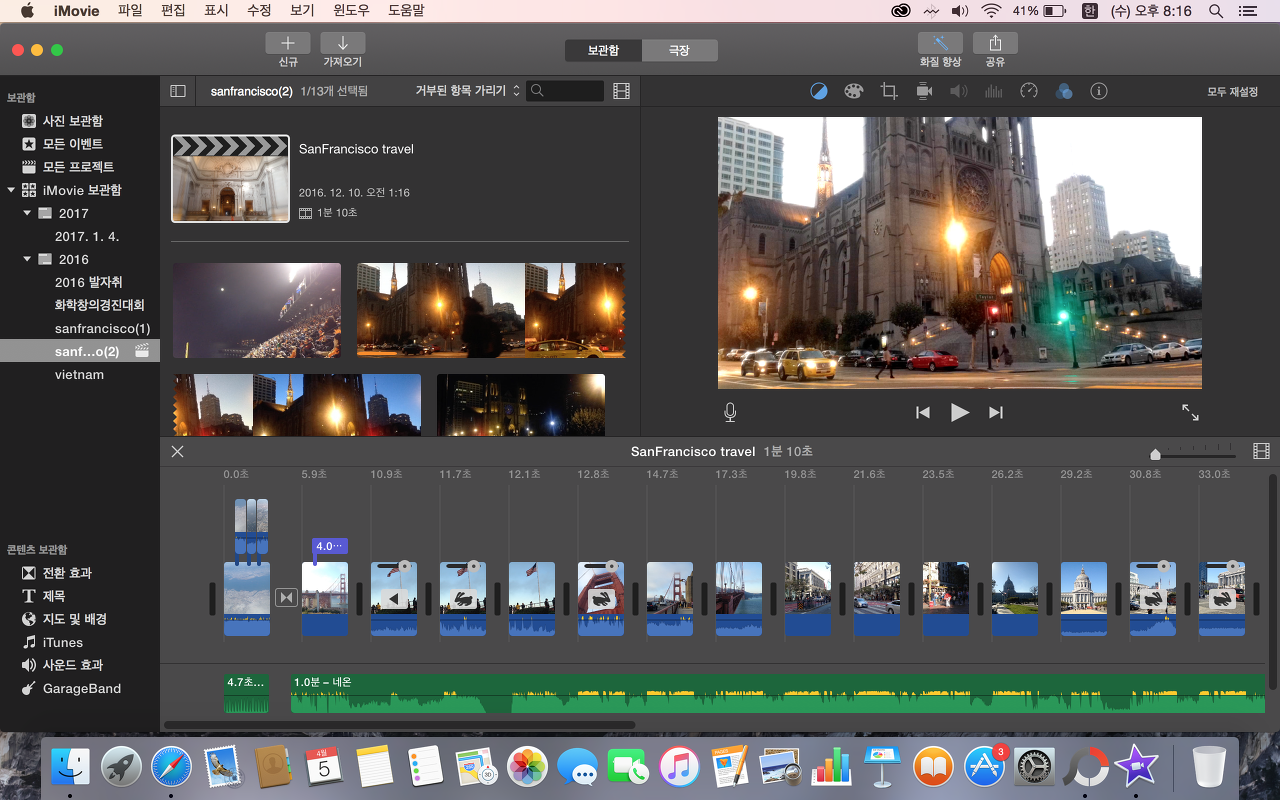
Task: Open the color correction palette tool
Action: point(853,91)
